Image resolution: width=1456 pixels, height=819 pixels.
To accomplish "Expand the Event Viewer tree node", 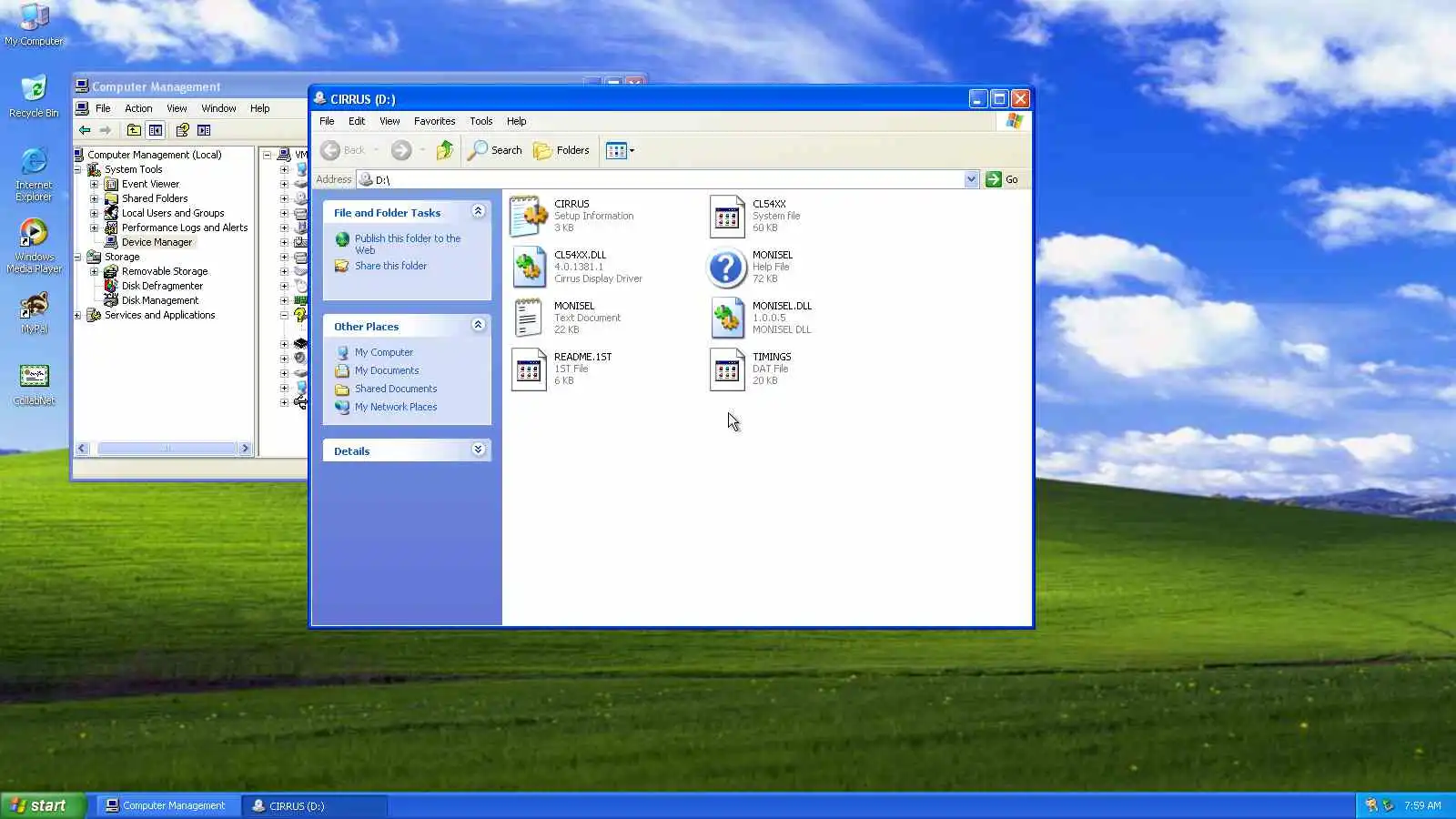I will pos(94,184).
